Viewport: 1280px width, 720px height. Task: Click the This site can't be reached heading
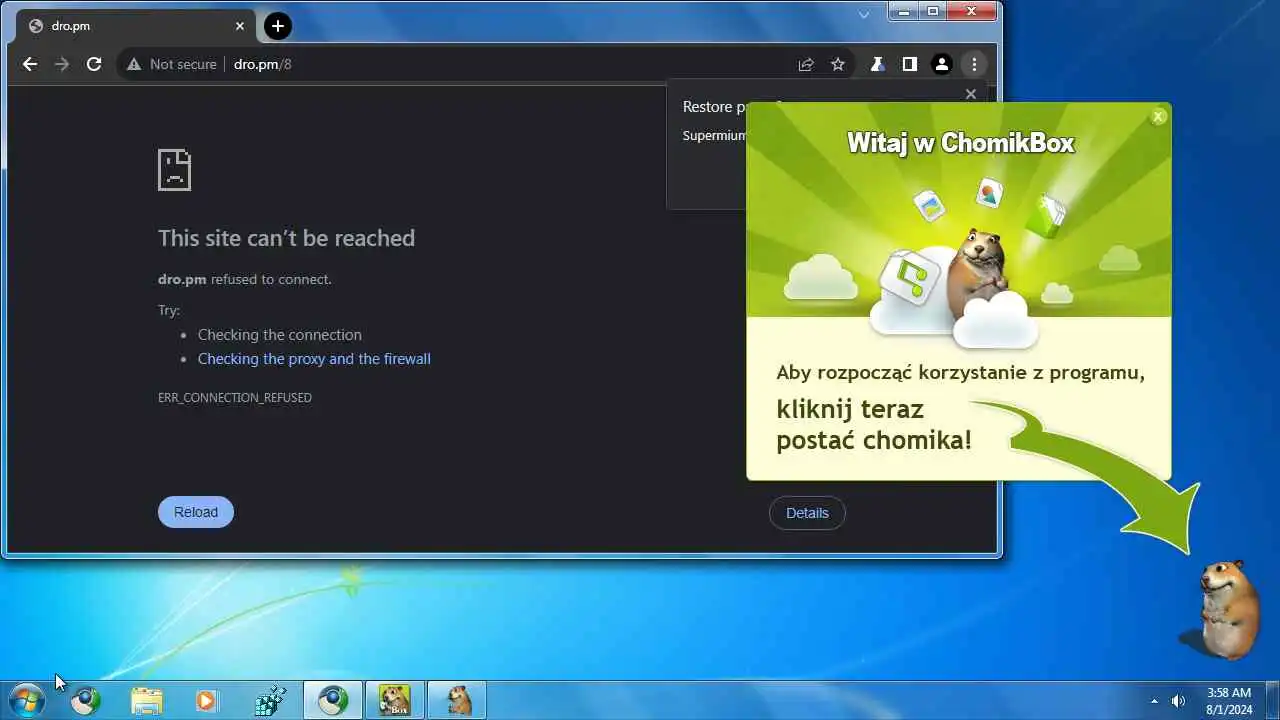[286, 238]
